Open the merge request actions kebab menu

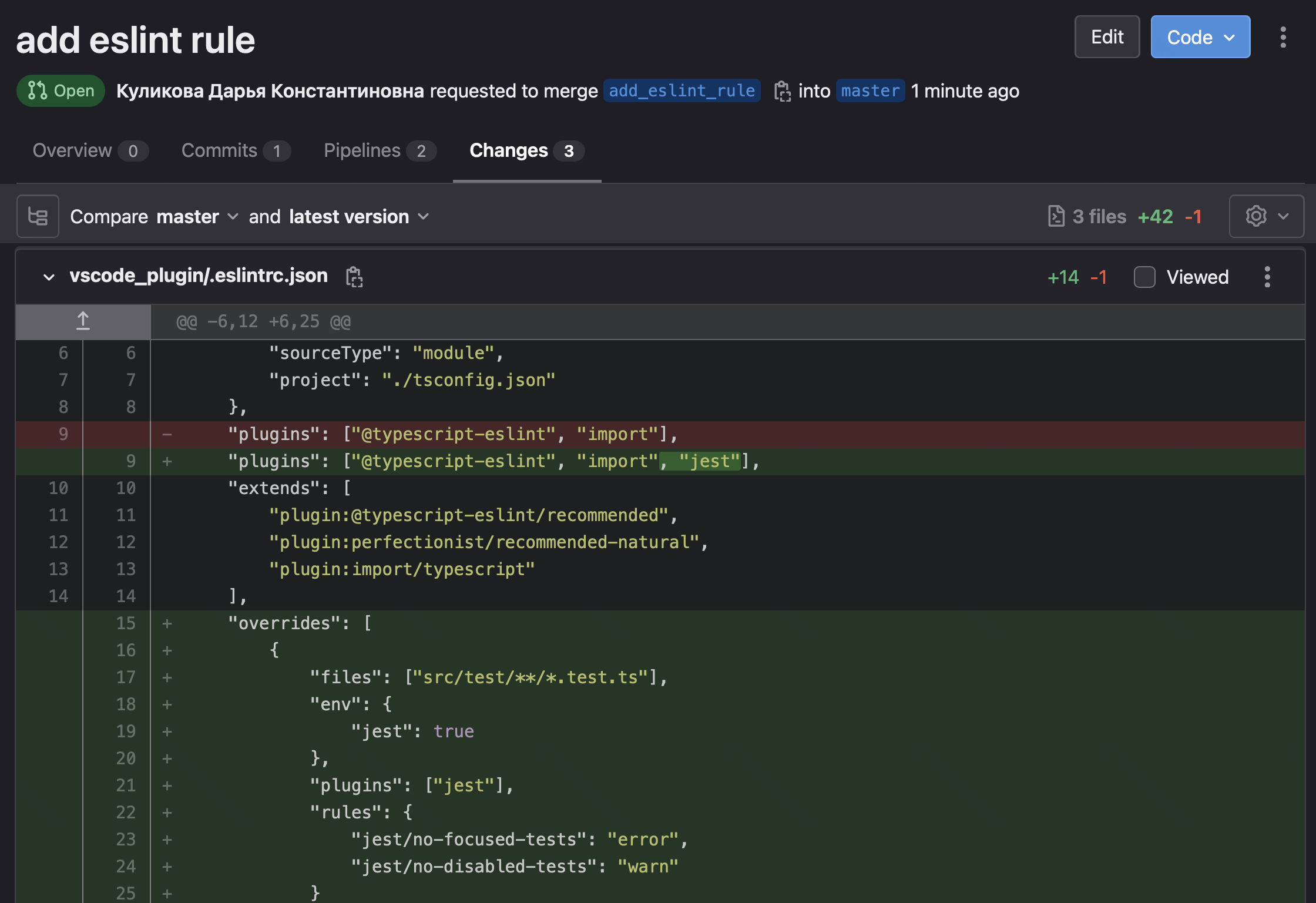click(x=1283, y=37)
